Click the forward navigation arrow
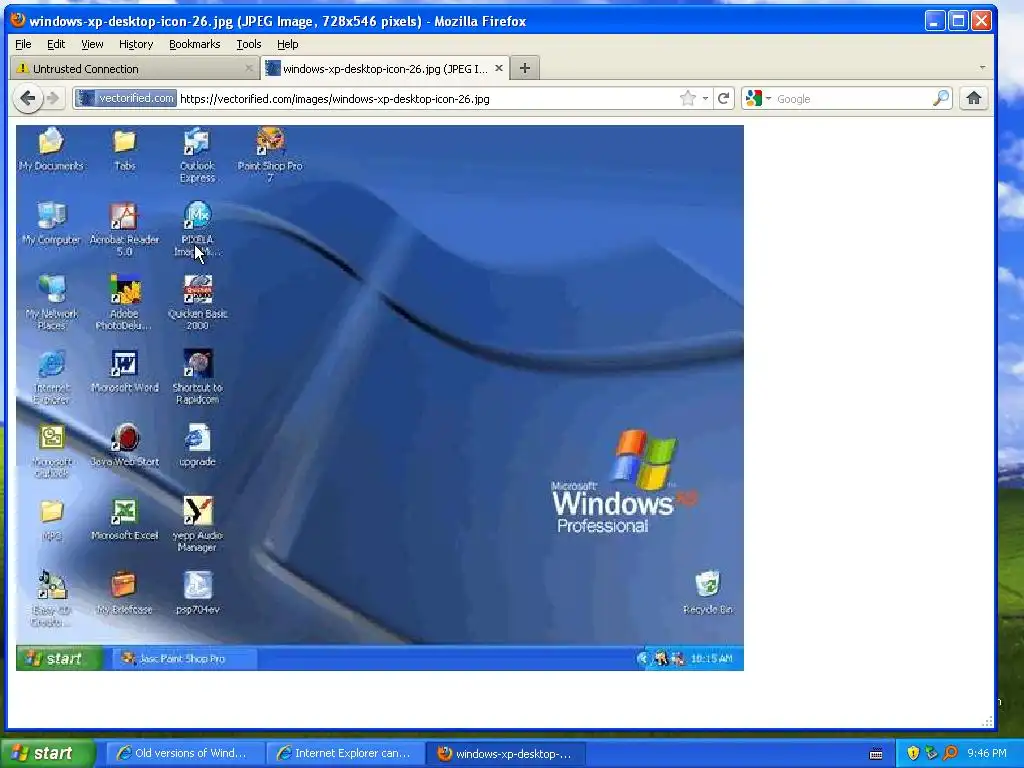The image size is (1024, 768). (x=53, y=99)
